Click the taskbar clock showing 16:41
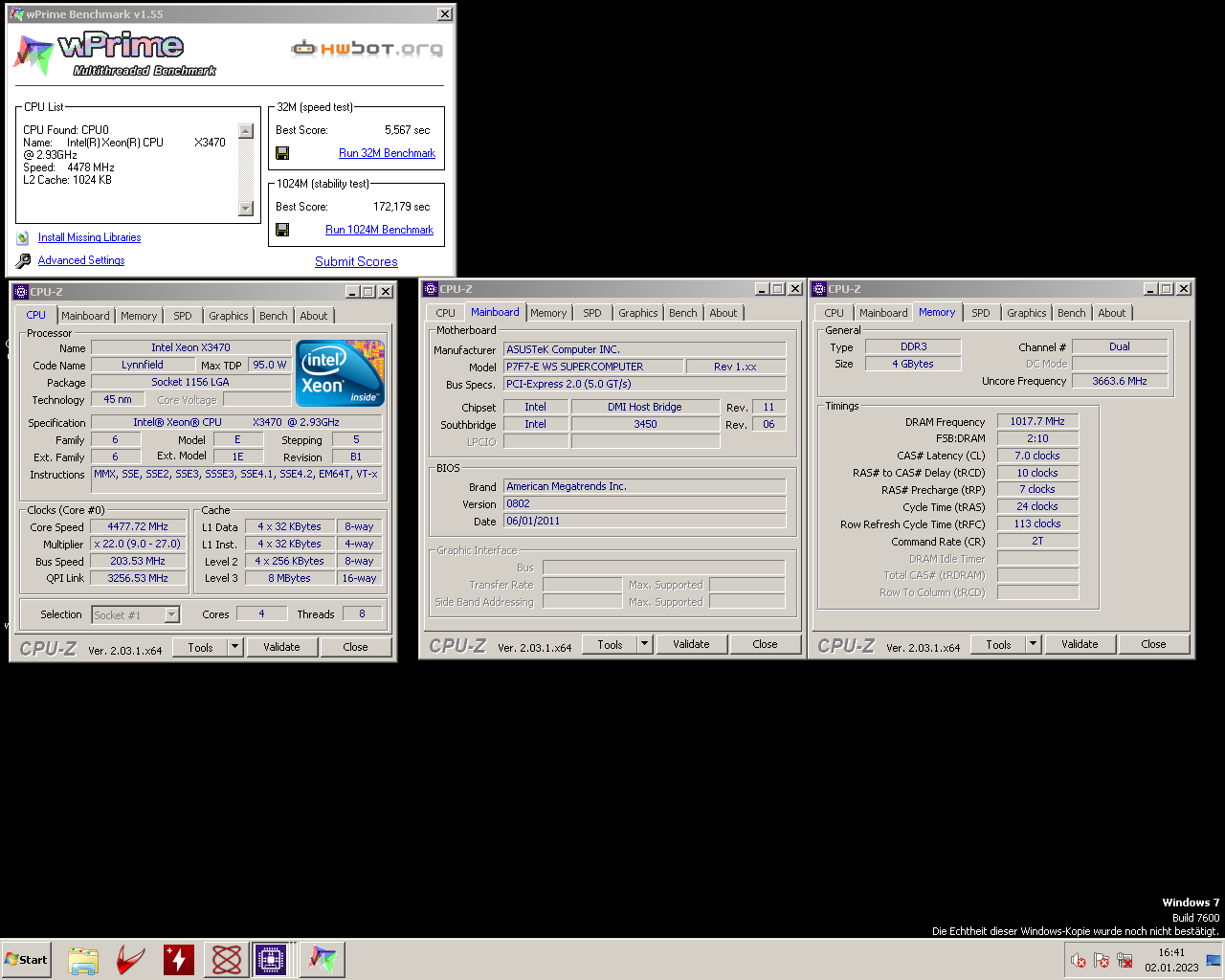Viewport: 1225px width, 980px height. coord(1171,952)
